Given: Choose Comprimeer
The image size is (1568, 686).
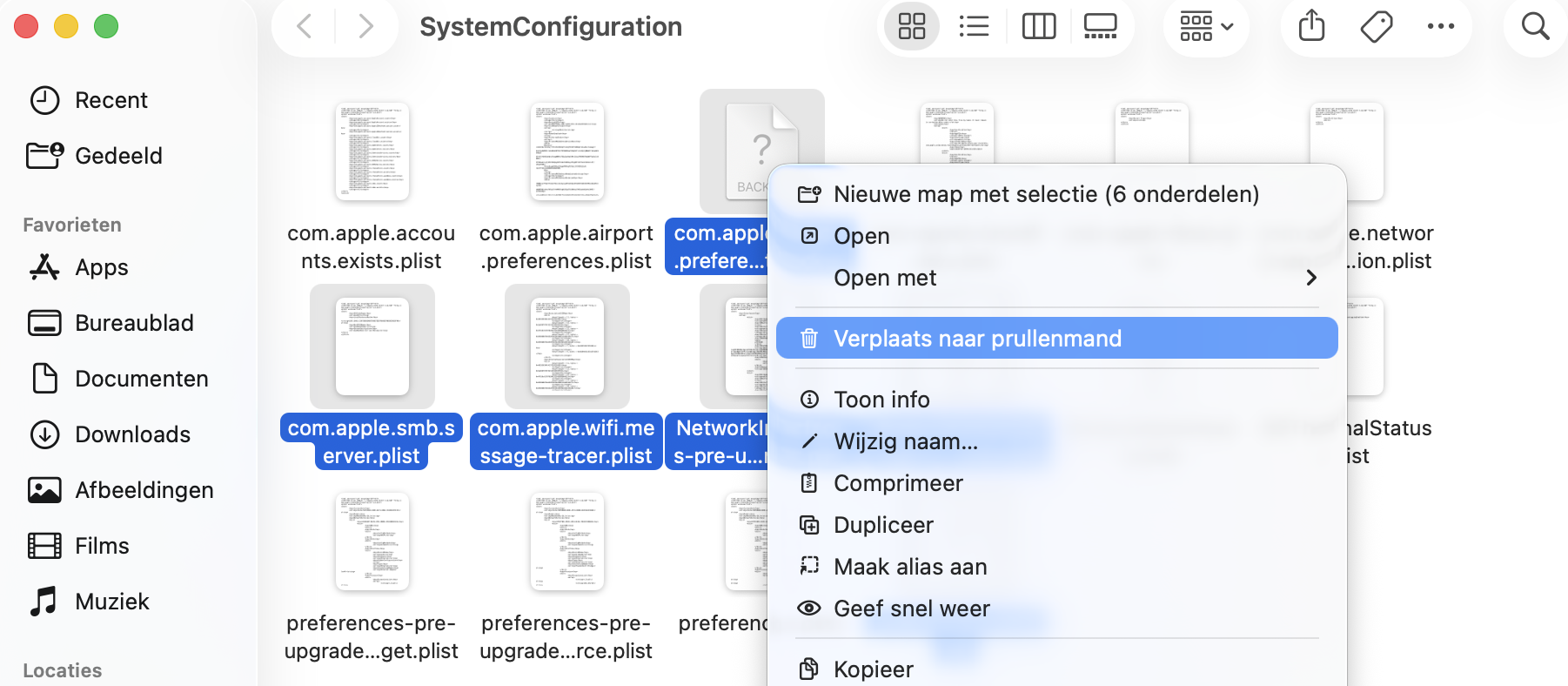Looking at the screenshot, I should point(1057,483).
